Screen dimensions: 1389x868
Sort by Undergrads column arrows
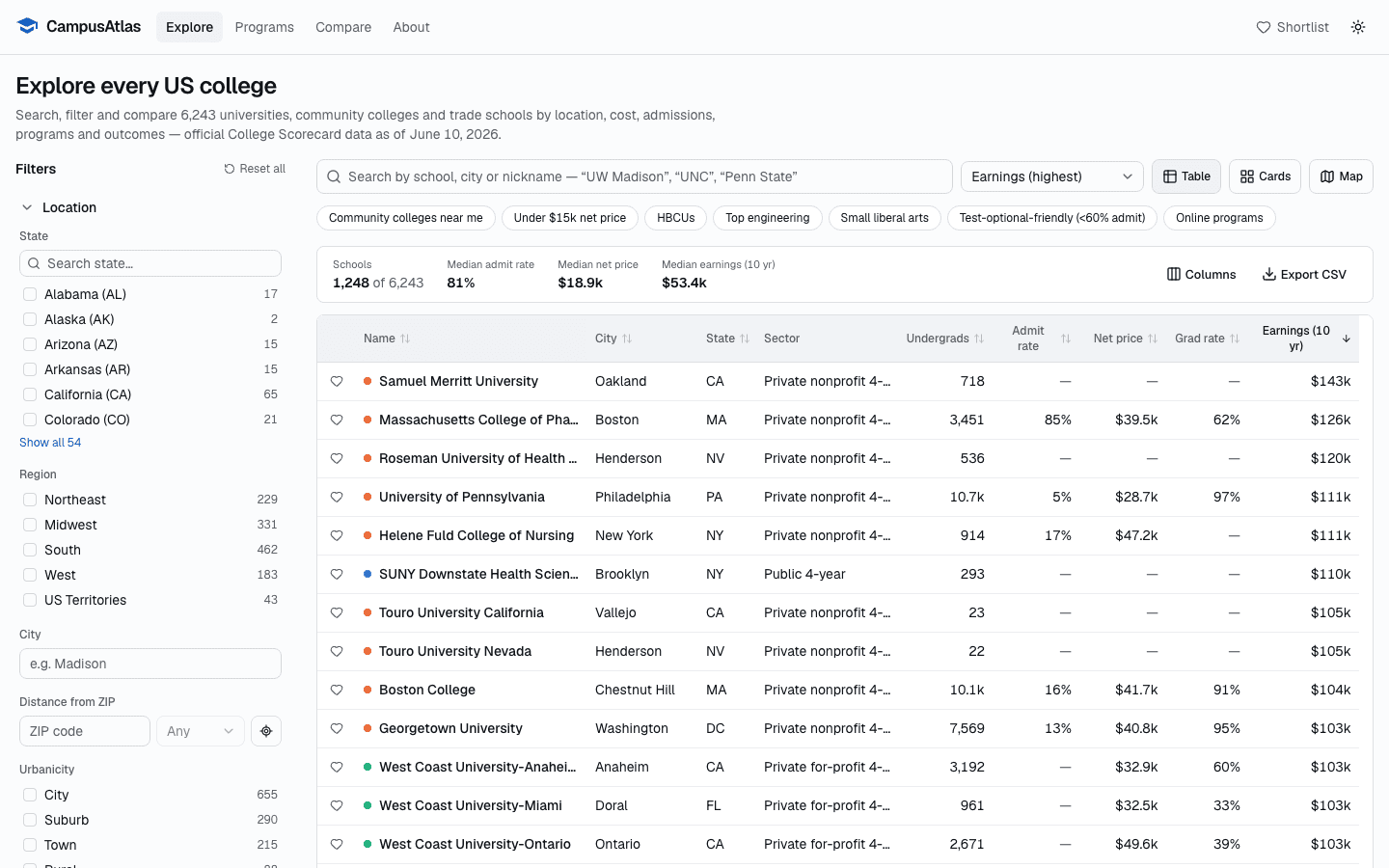tap(979, 339)
